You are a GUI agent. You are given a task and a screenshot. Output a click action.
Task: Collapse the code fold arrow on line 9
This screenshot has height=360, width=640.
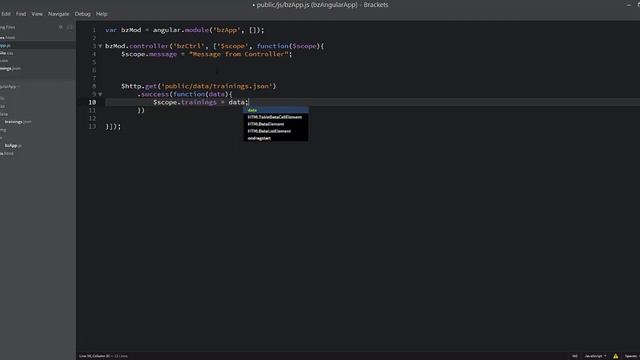coord(100,94)
